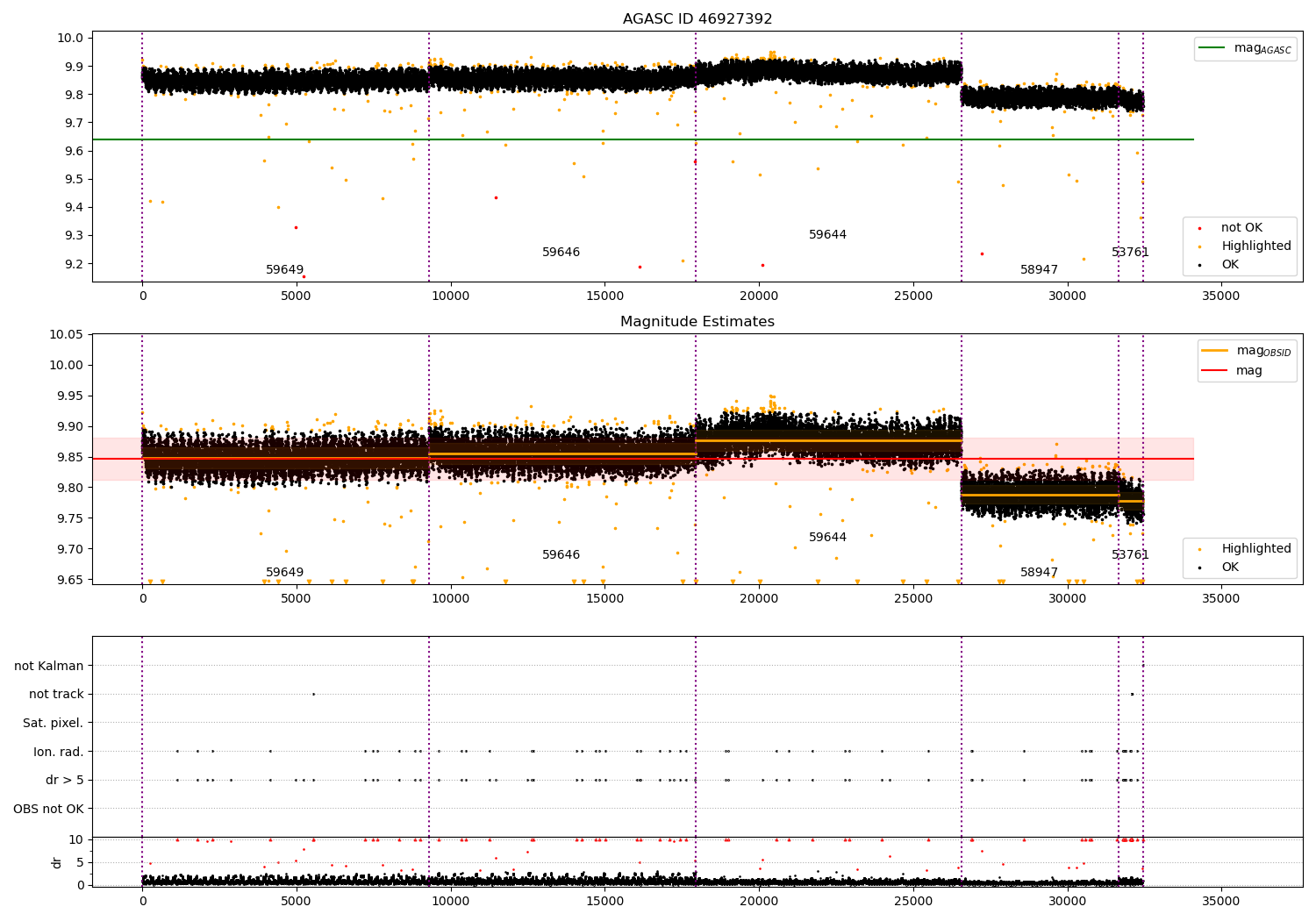This screenshot has height=921, width=1316.
Task: Click obsid label 58947 in the top plot
Action: pyautogui.click(x=1039, y=270)
